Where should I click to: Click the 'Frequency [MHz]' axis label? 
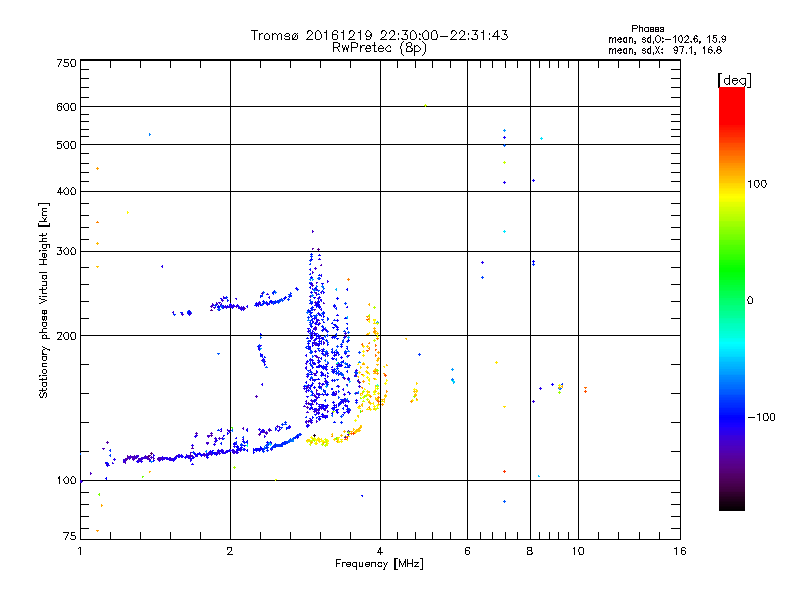tap(379, 564)
